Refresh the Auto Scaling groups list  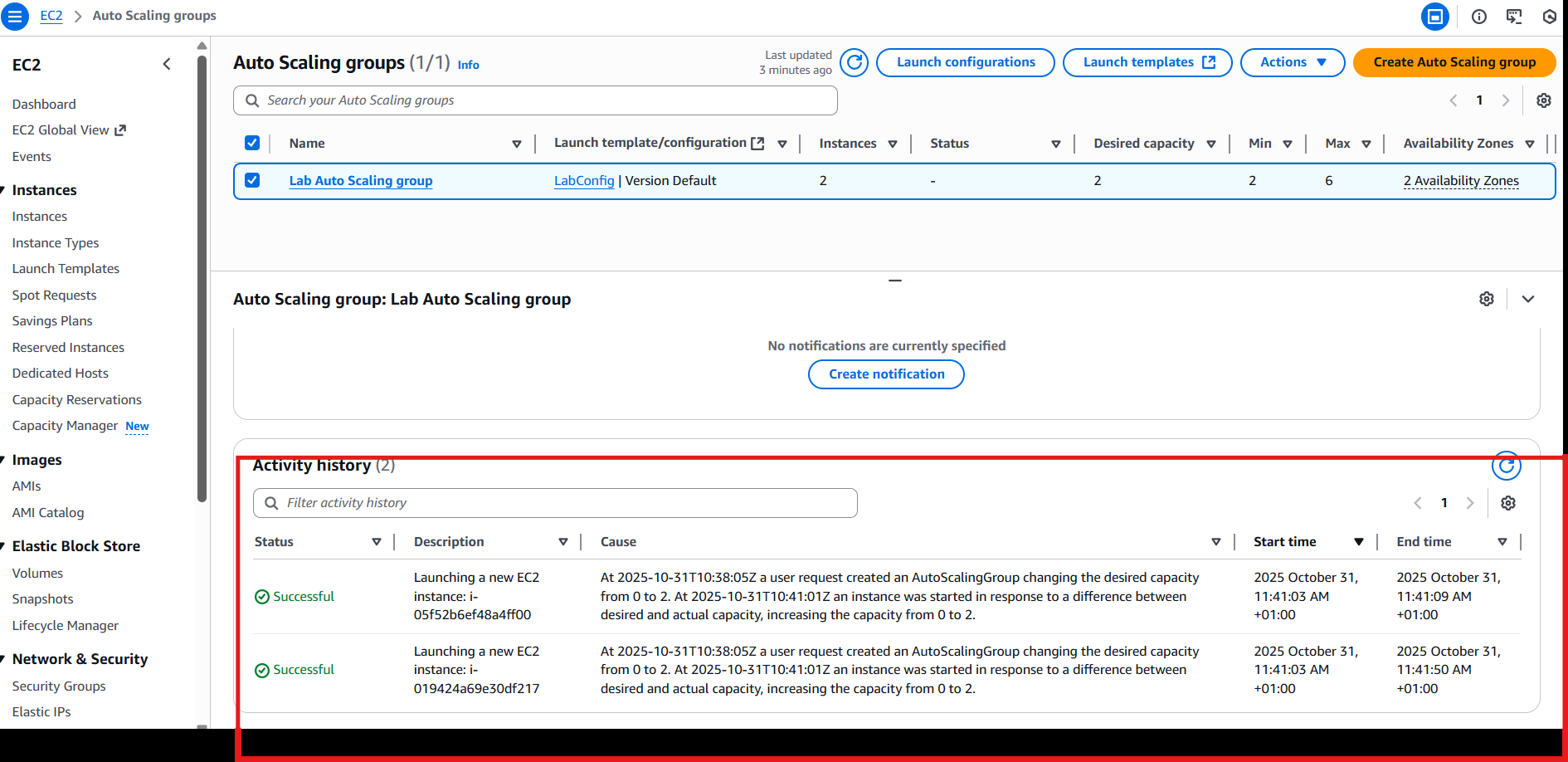coord(854,62)
